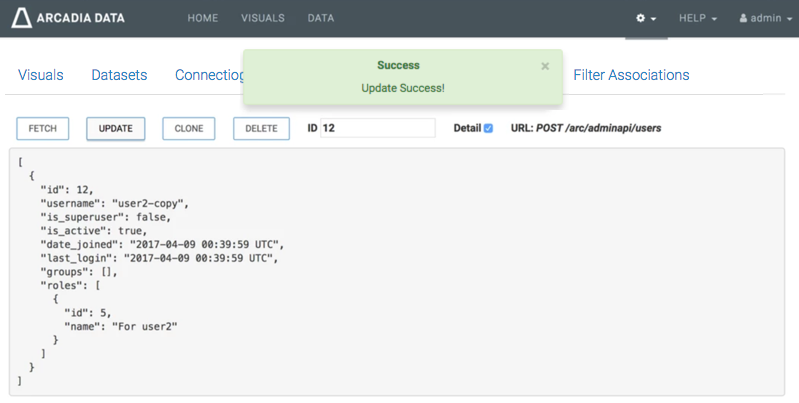Select DATA in the top navigation

321,18
